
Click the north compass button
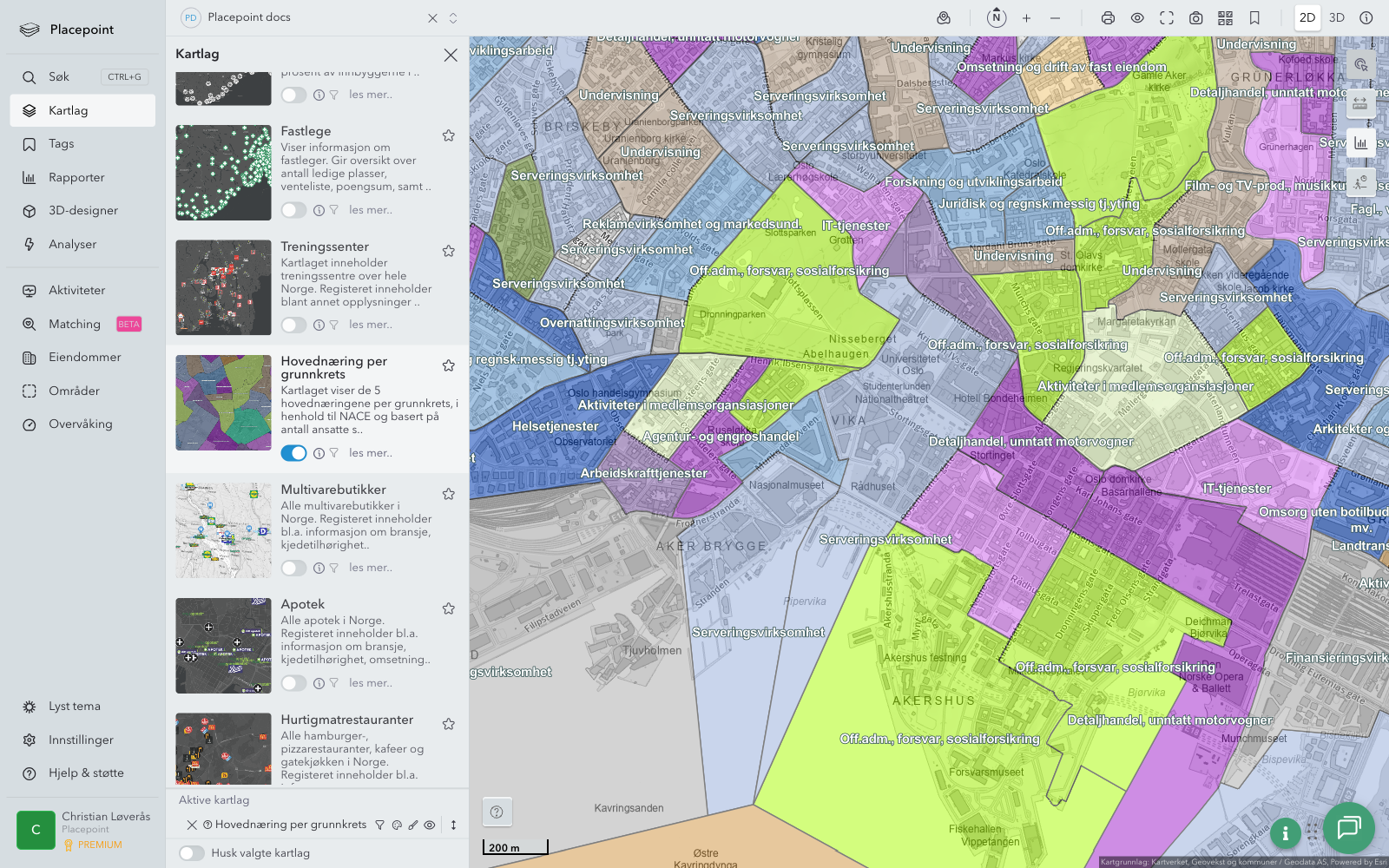[x=997, y=17]
